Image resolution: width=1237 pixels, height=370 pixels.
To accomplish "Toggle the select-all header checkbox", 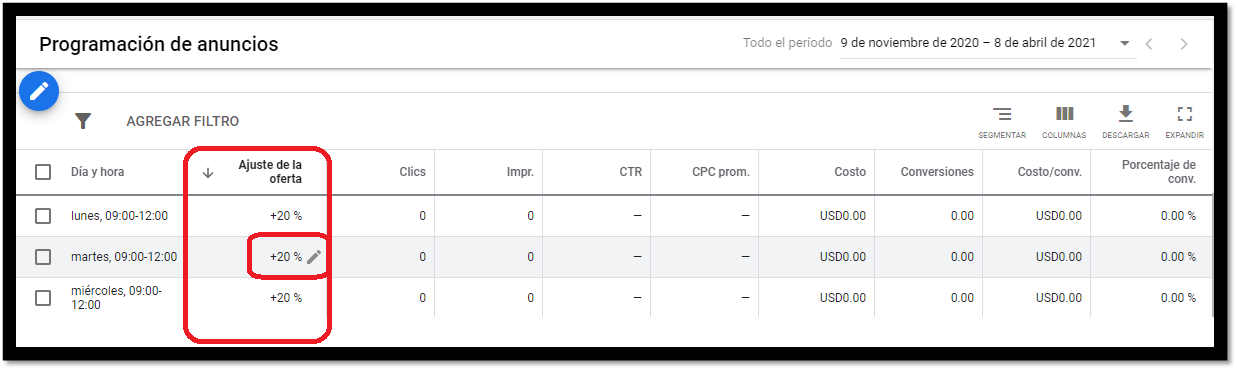I will [43, 172].
